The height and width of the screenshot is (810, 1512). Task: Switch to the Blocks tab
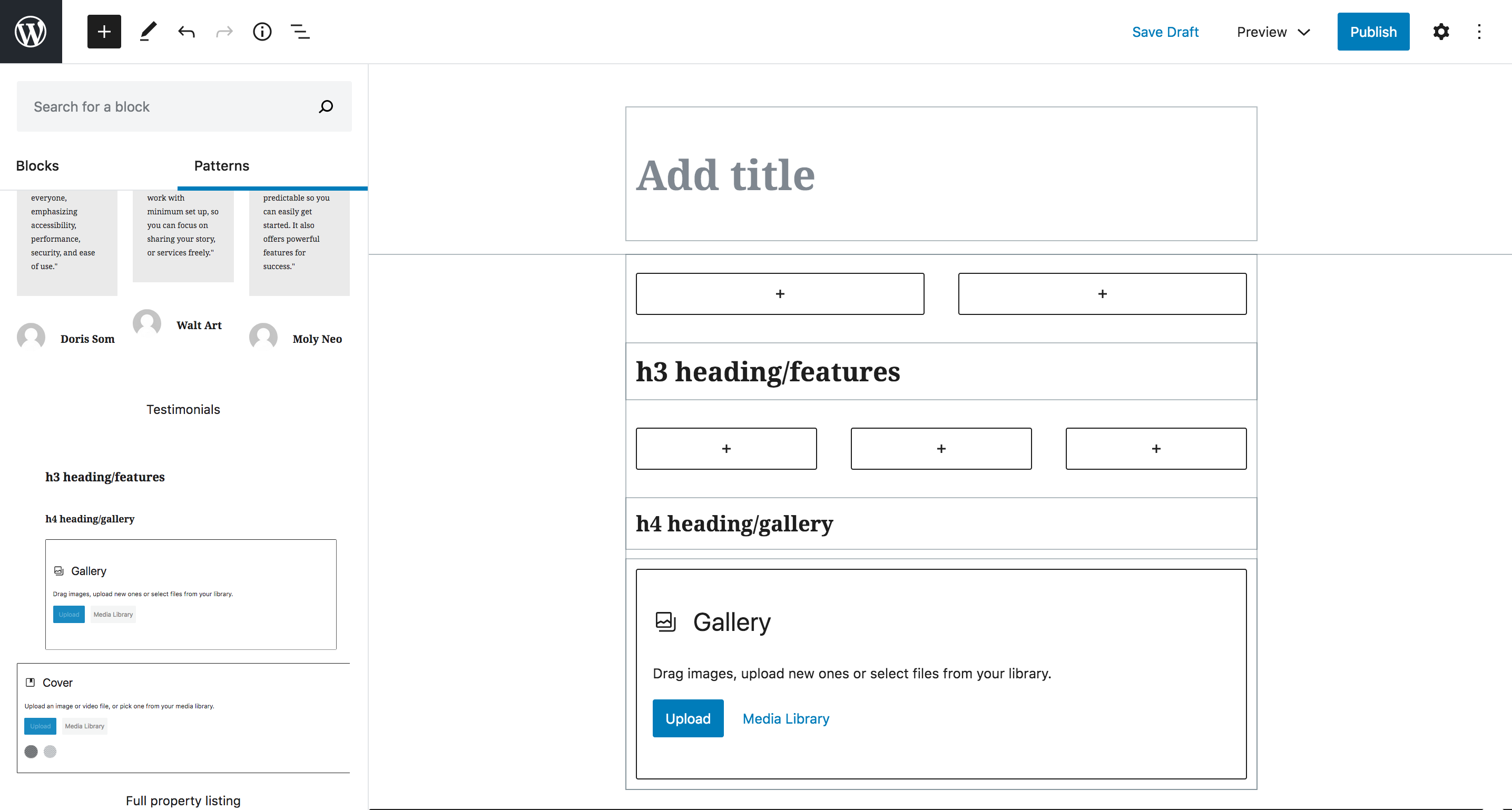pos(37,165)
